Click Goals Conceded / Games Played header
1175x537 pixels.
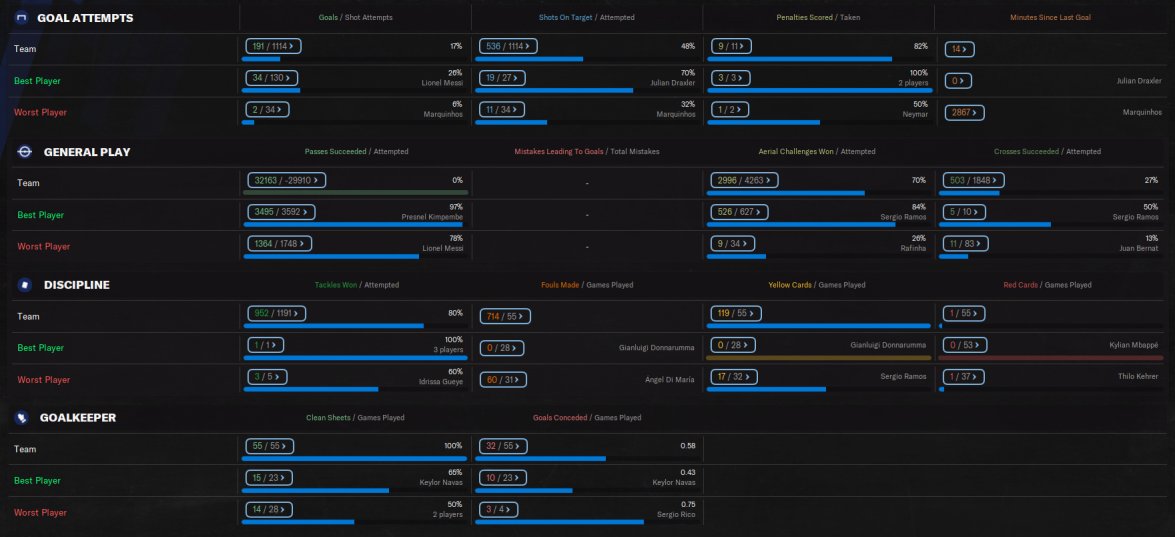coord(587,417)
